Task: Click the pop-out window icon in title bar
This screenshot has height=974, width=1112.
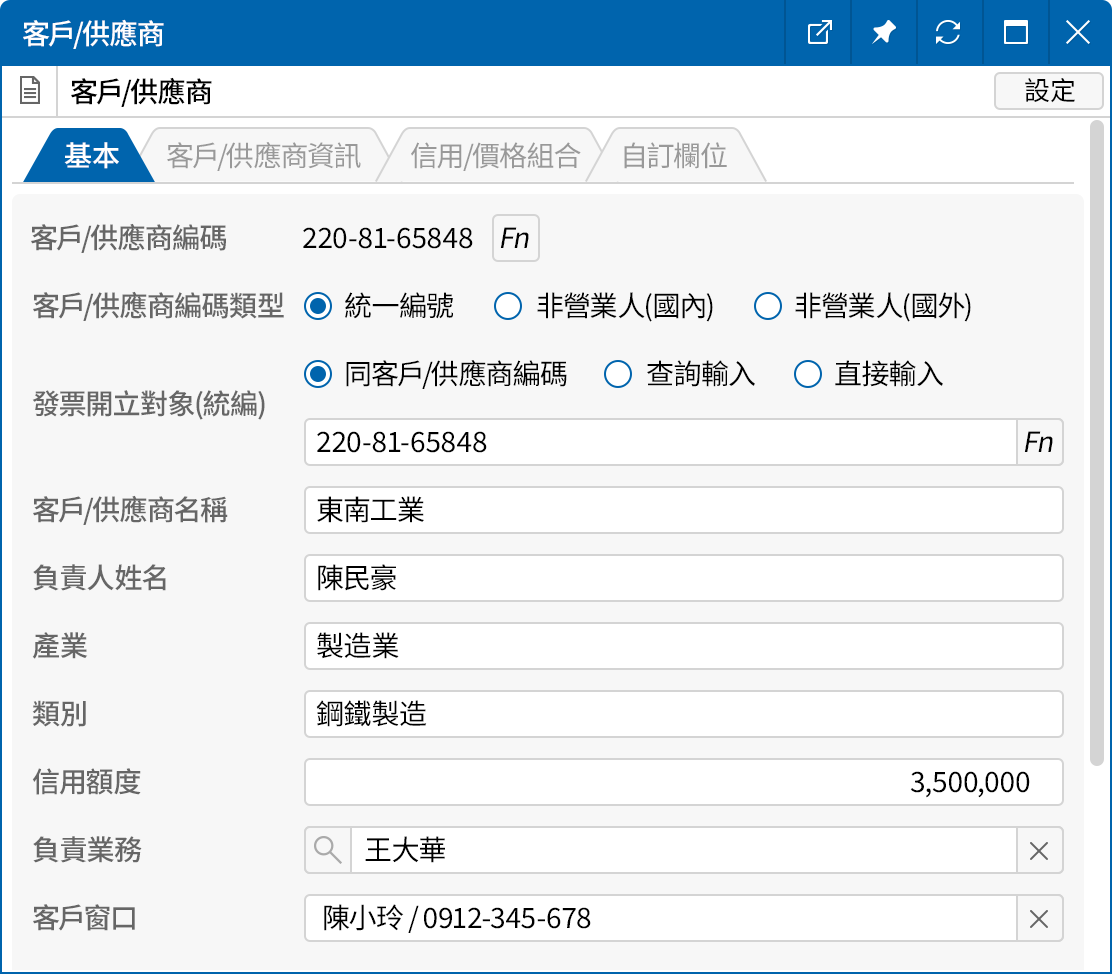Action: coord(819,33)
